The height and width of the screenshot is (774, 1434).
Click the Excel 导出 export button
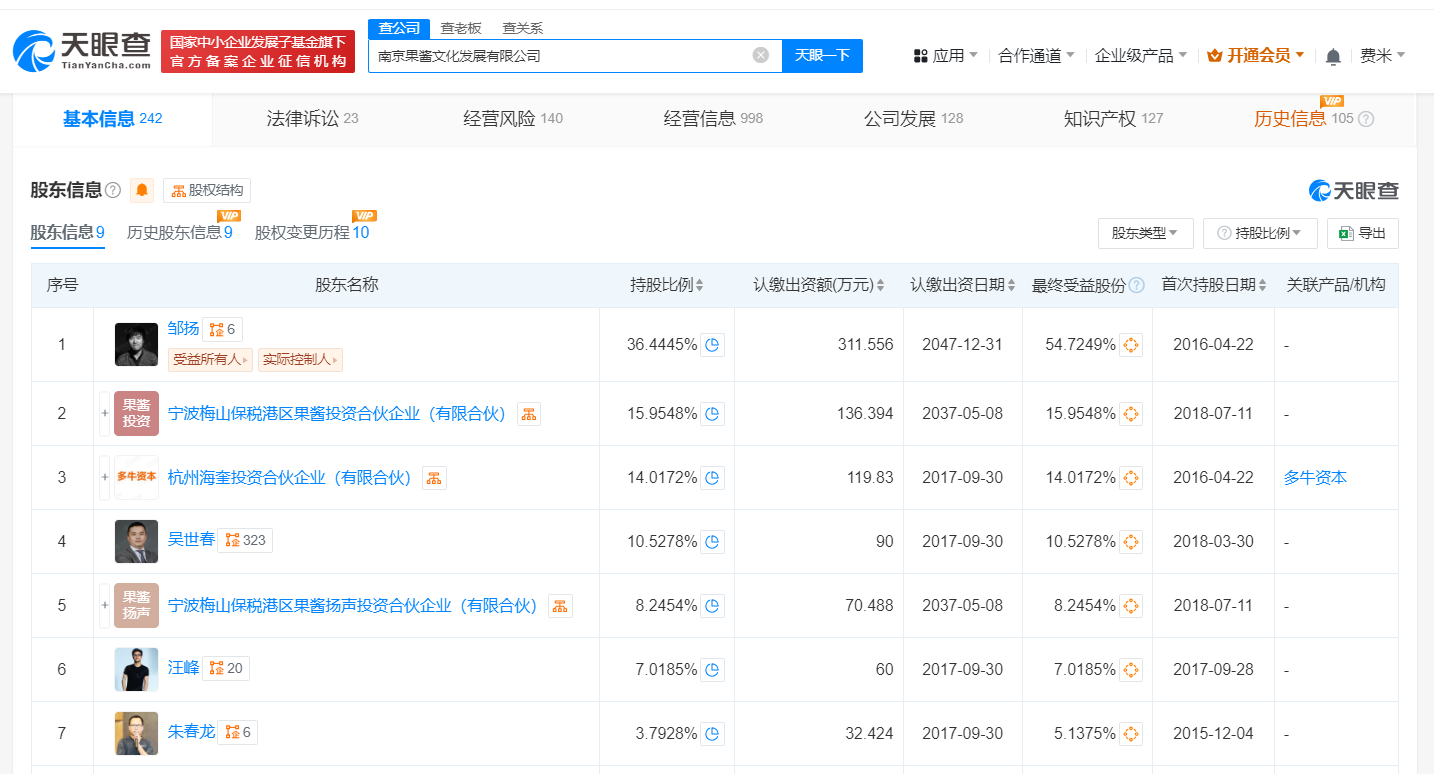pos(1362,233)
